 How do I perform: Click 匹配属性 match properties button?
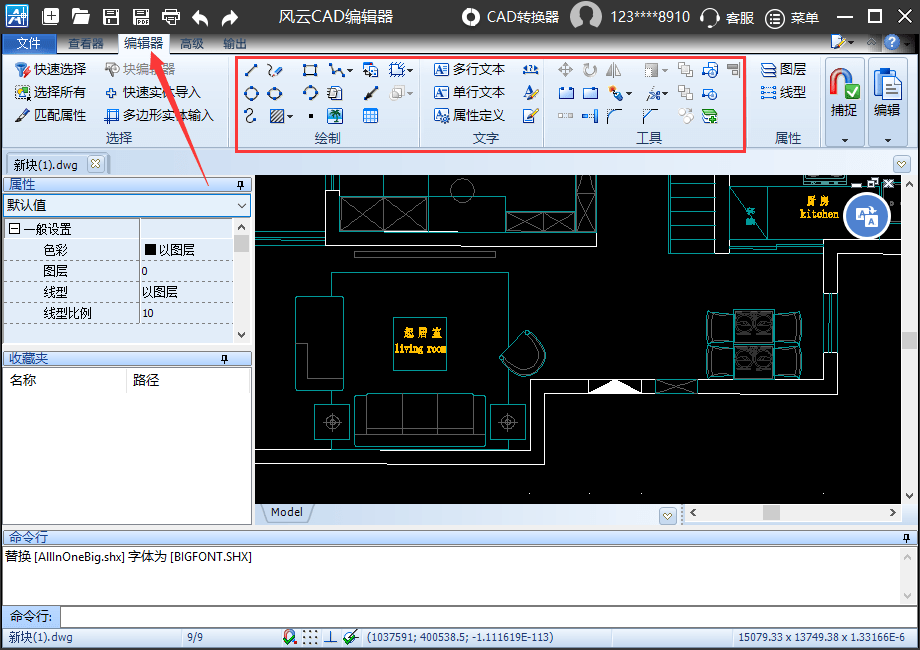[x=50, y=115]
